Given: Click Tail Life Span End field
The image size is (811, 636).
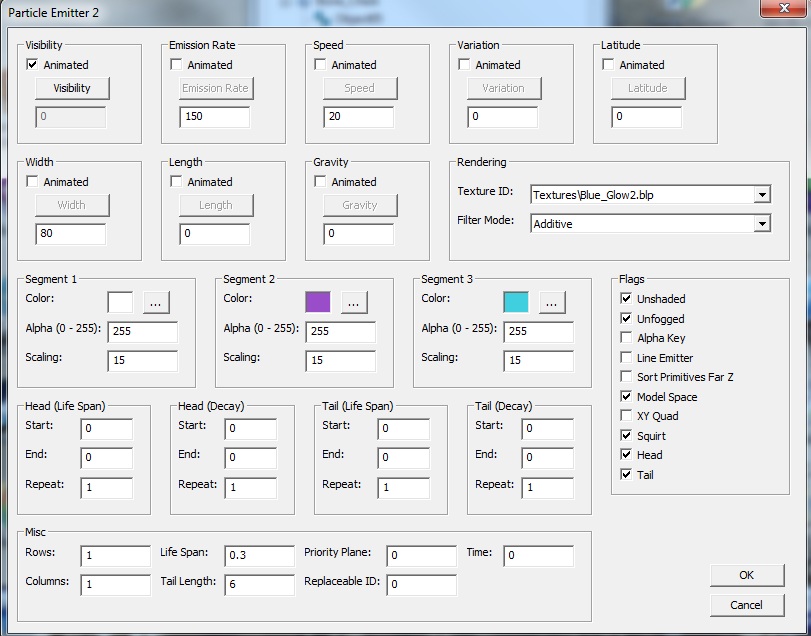Looking at the screenshot, I should 404,458.
